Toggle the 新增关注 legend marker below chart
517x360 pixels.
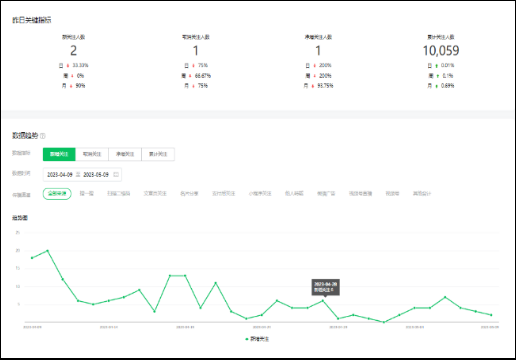[x=247, y=339]
